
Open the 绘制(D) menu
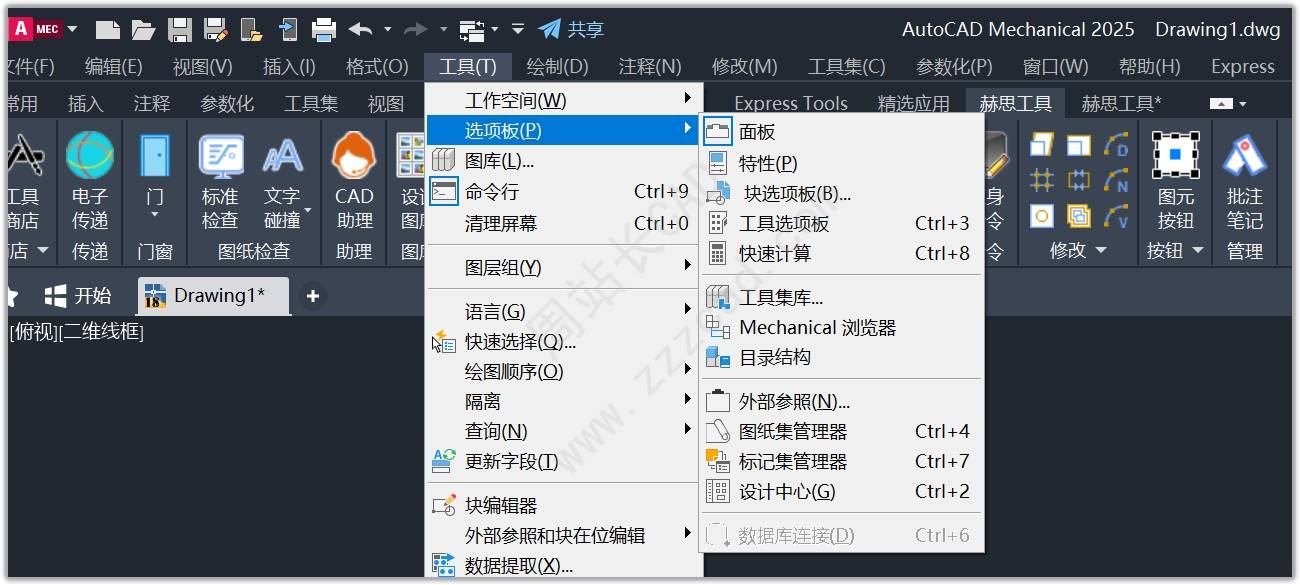coord(557,67)
